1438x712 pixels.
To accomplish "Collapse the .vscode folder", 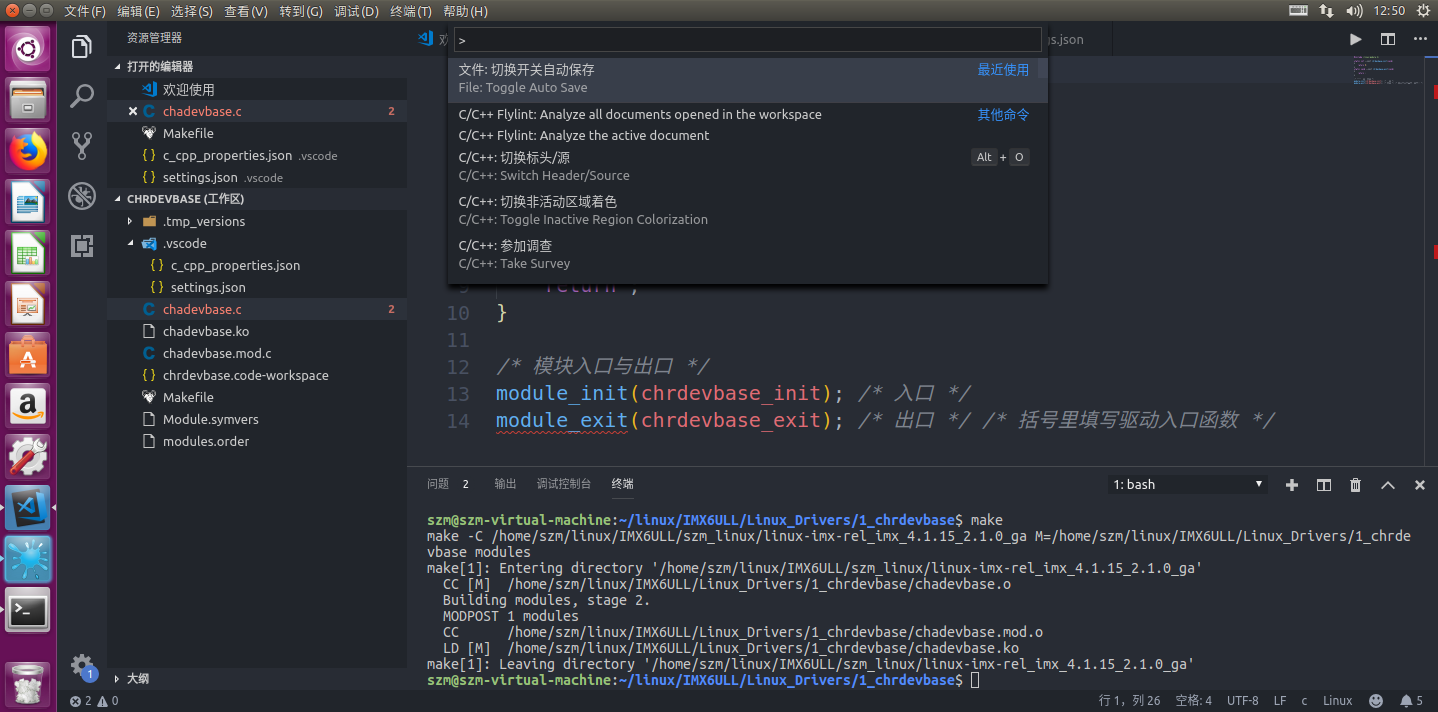I will (x=256, y=243).
